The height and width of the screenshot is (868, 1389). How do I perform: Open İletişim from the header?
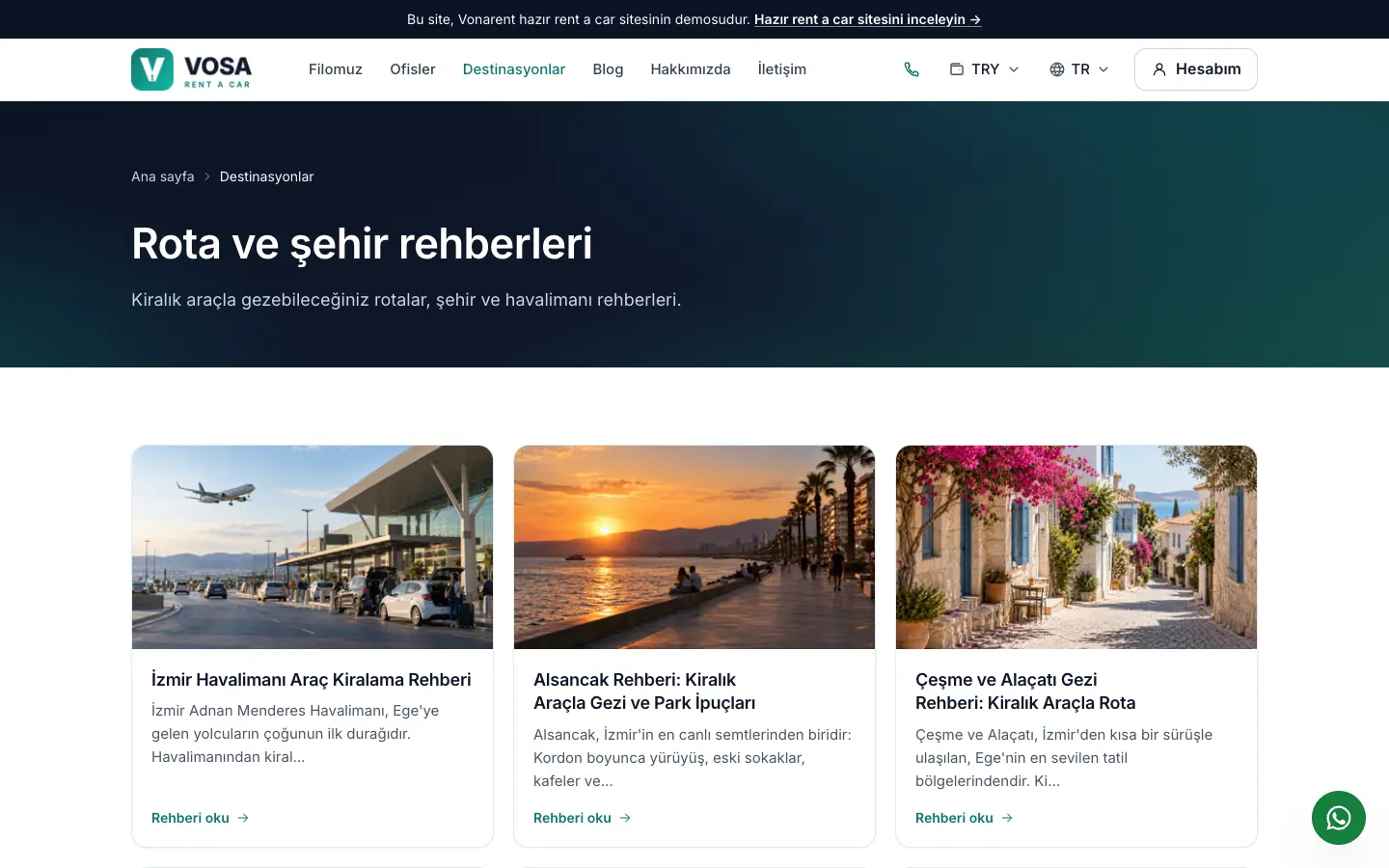point(782,69)
